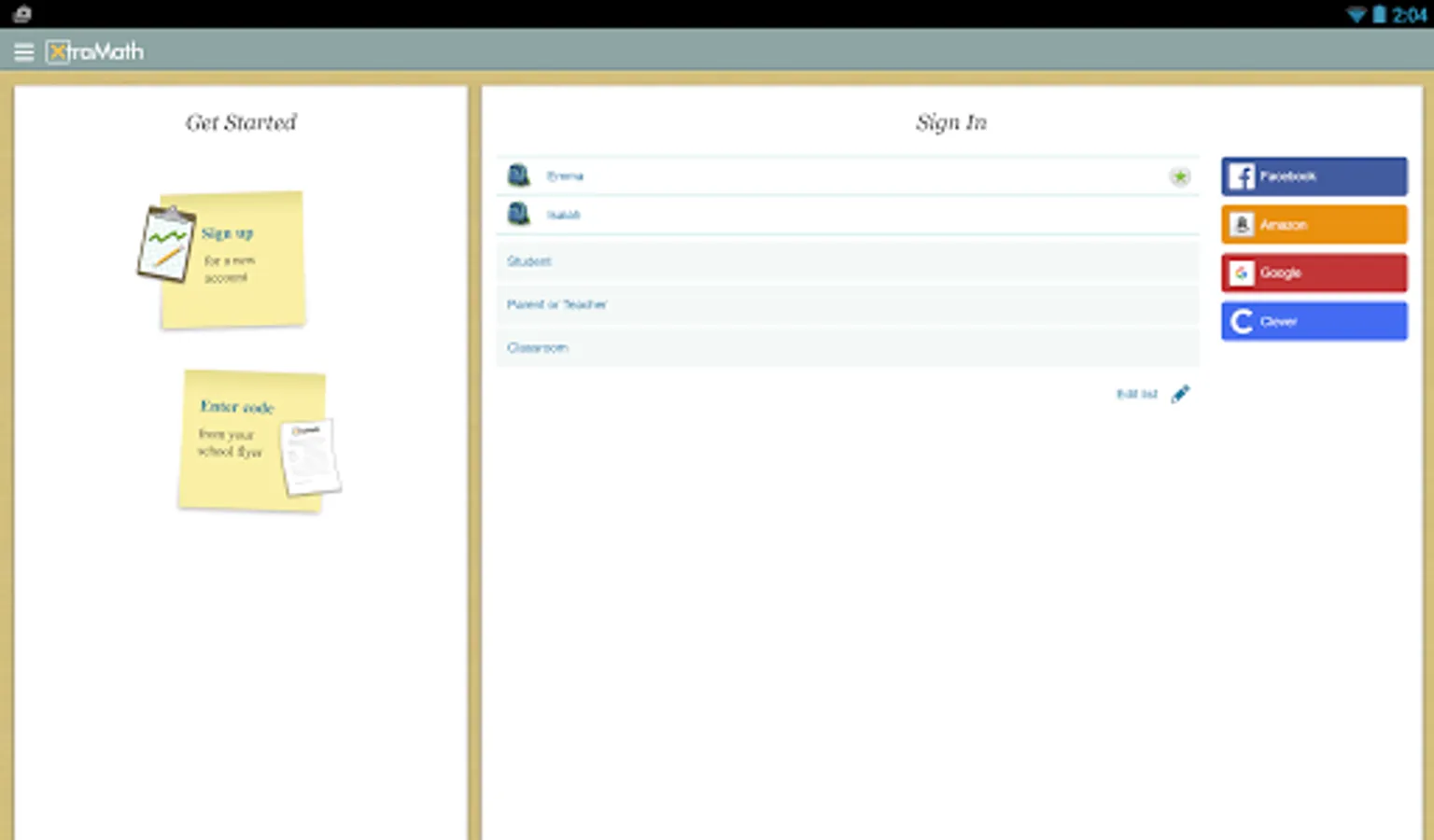
Task: Click the Edit list link
Action: tap(1137, 394)
